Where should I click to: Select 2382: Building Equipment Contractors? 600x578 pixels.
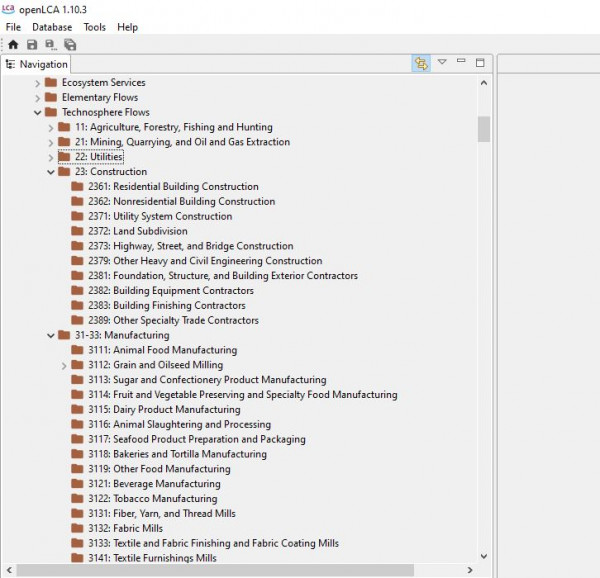171,291
